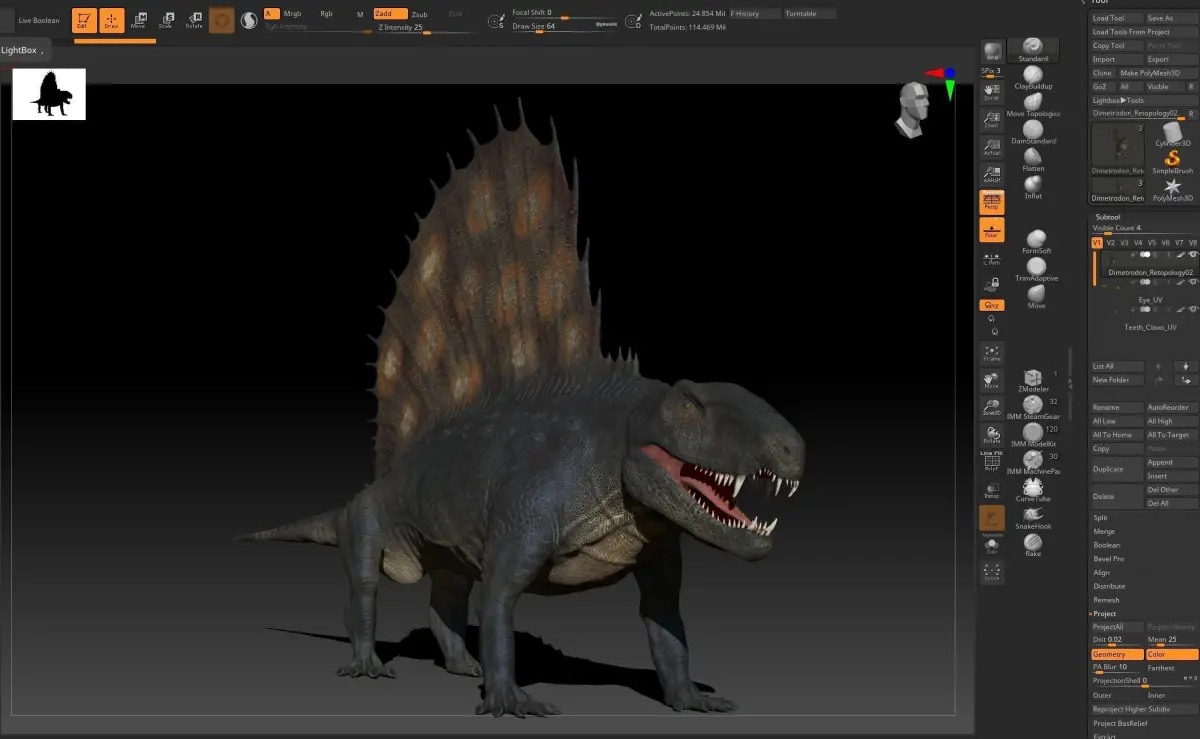Toggle local symmetry L.Sym
1200x739 pixels.
[x=992, y=258]
